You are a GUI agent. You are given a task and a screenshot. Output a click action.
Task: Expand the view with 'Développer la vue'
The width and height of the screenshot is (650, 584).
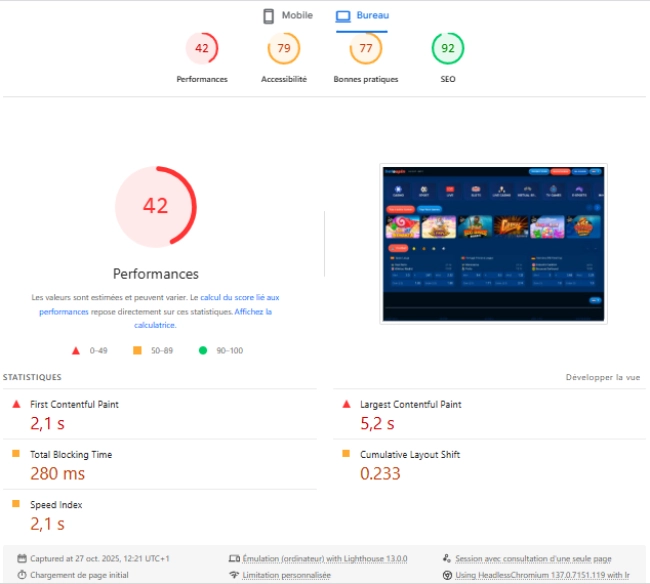(603, 378)
